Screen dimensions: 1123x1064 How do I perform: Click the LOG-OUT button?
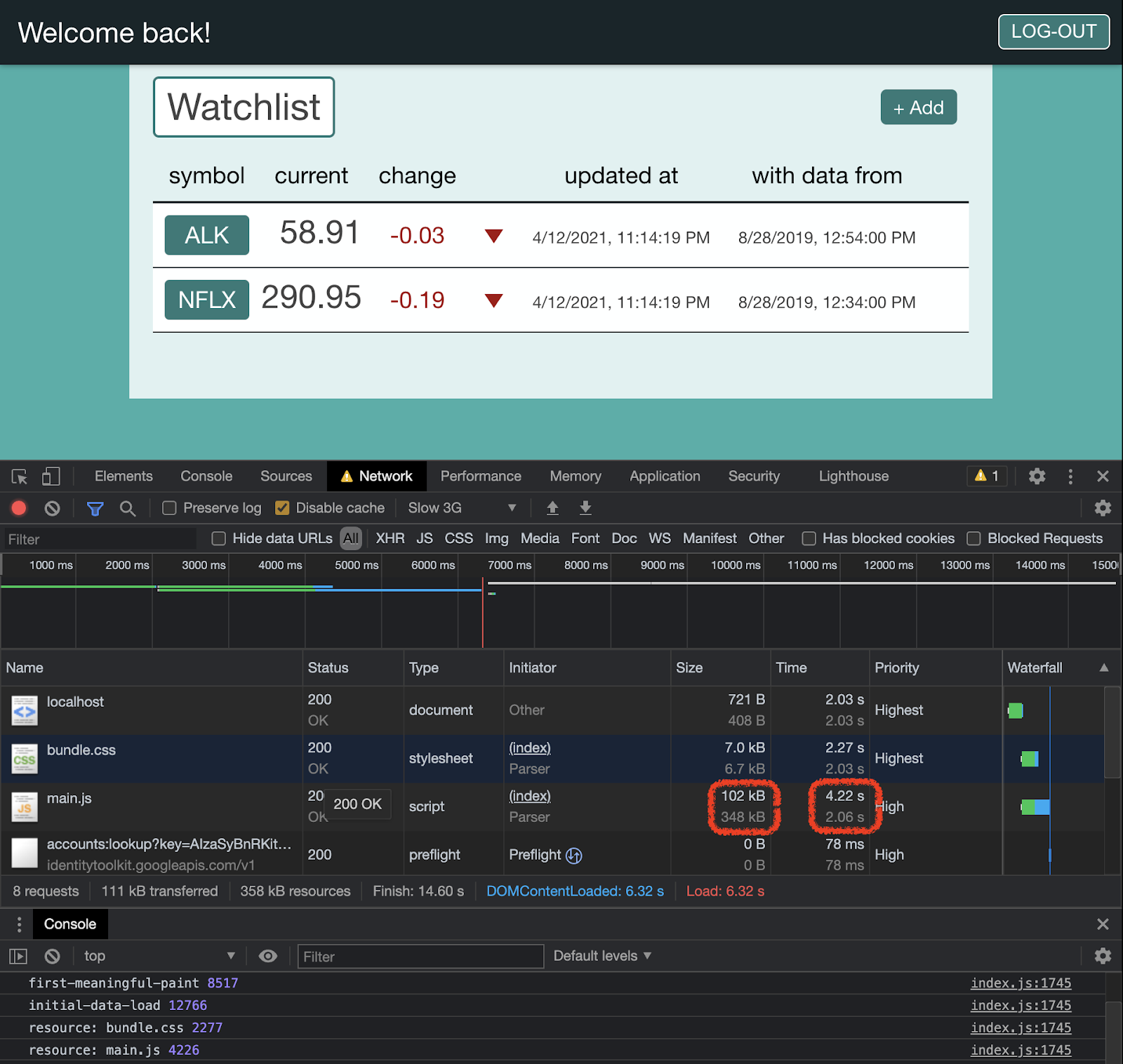(x=1054, y=32)
